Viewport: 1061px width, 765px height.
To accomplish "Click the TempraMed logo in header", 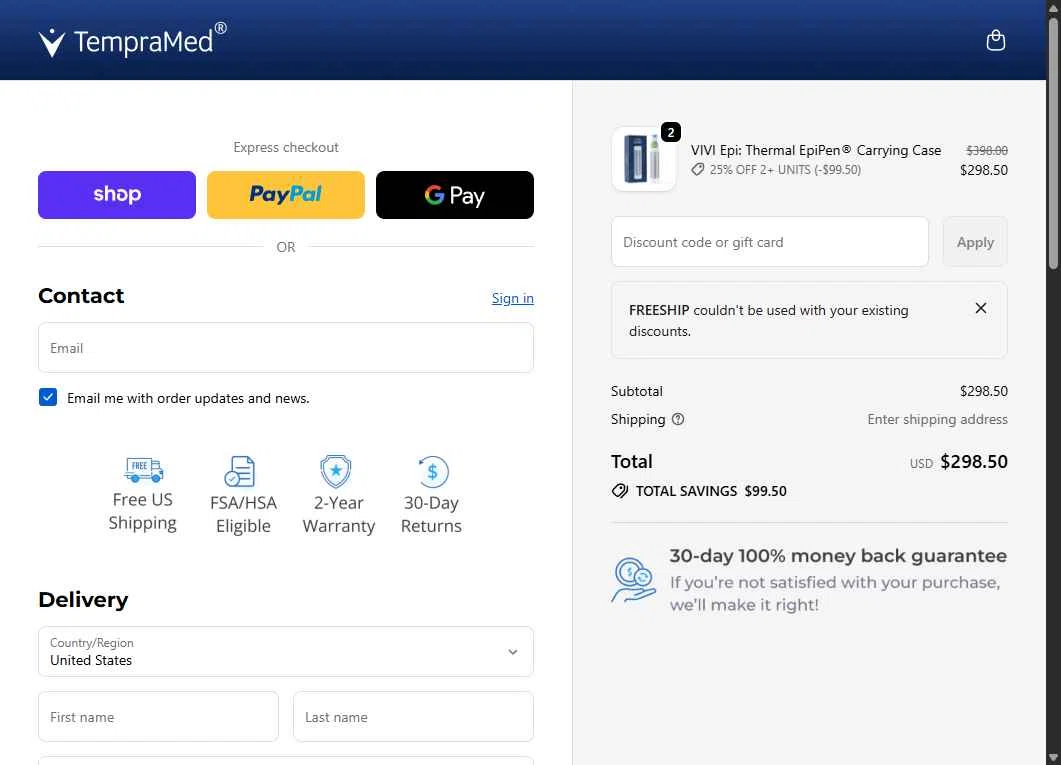I will (x=133, y=40).
